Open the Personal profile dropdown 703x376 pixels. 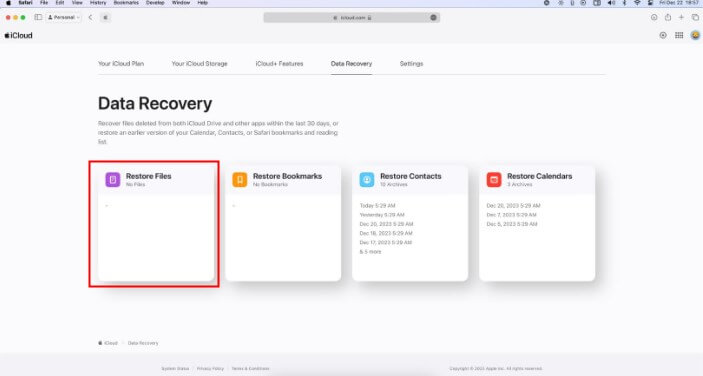[x=64, y=17]
